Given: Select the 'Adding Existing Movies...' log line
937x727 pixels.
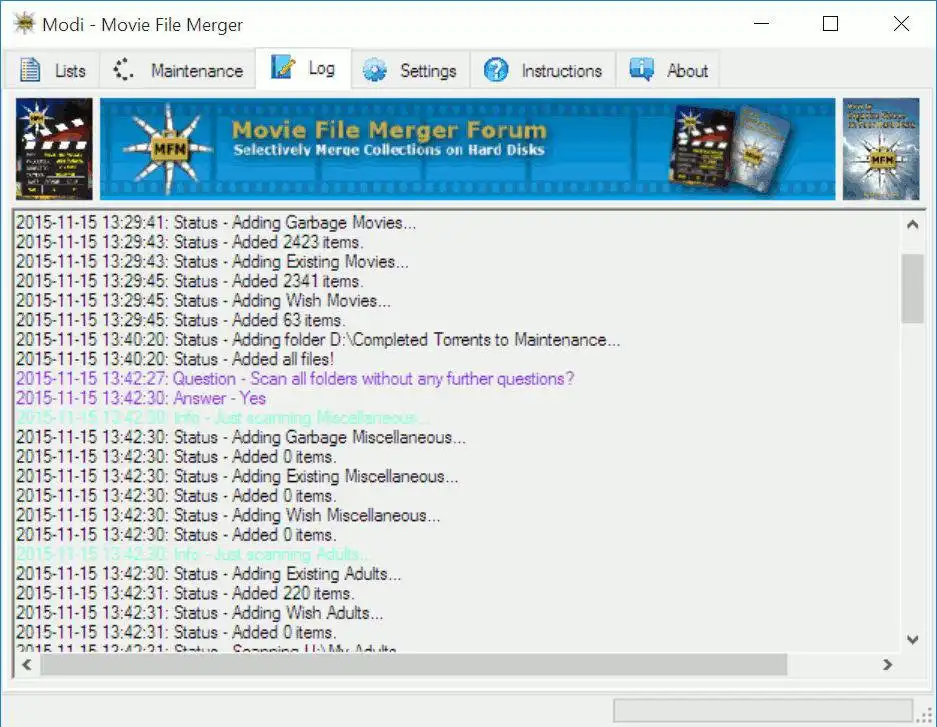Looking at the screenshot, I should (x=212, y=262).
